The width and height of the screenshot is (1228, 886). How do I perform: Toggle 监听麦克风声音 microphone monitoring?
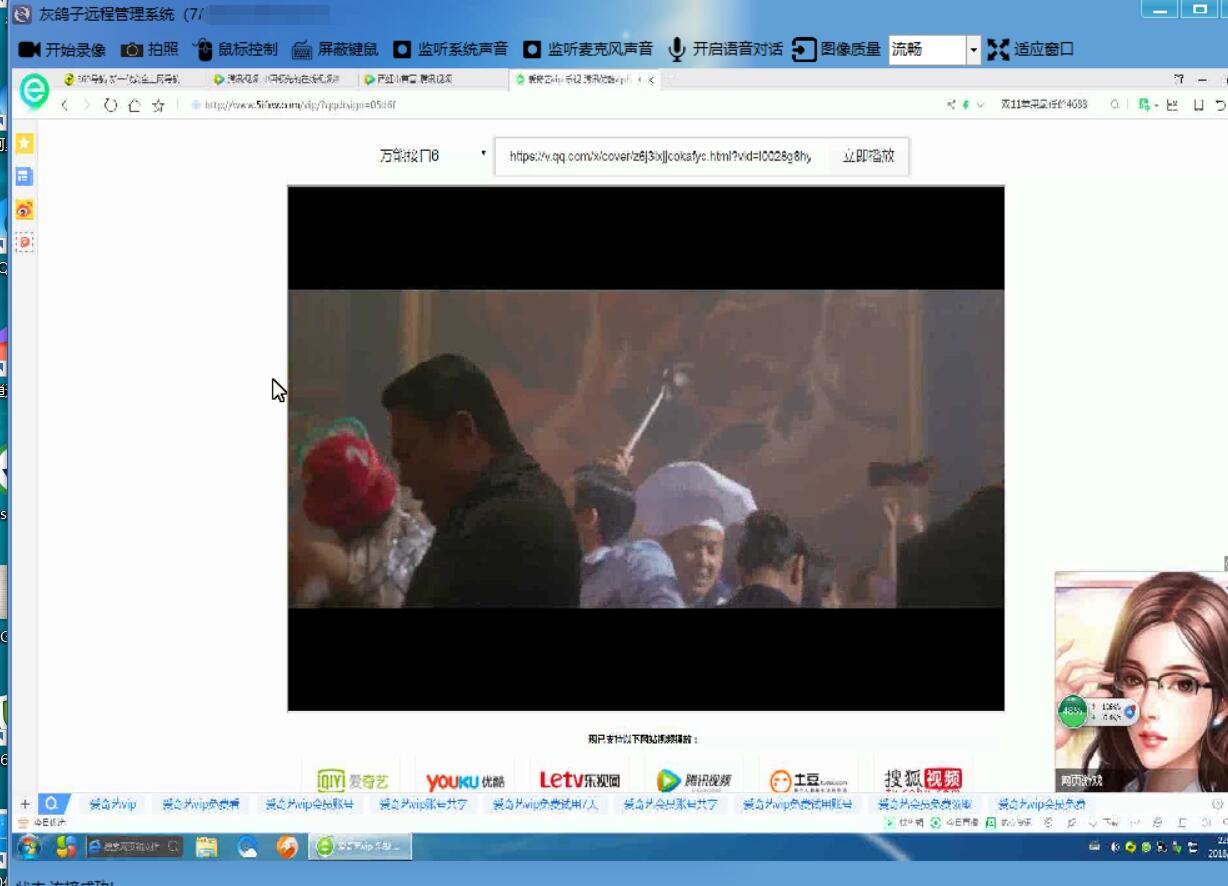coord(588,49)
